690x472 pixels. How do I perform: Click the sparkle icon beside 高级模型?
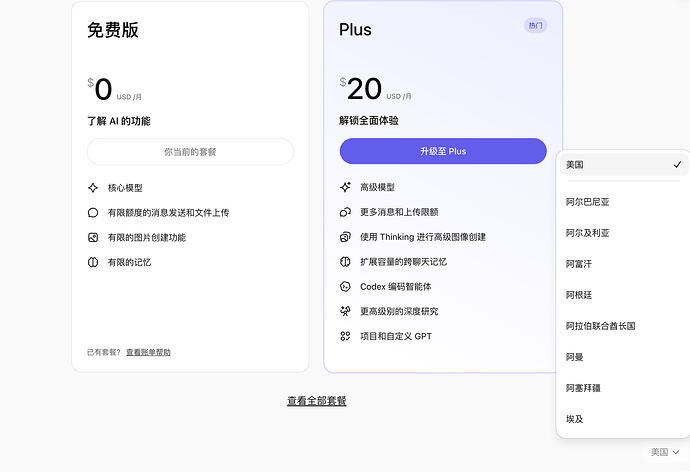tap(345, 187)
